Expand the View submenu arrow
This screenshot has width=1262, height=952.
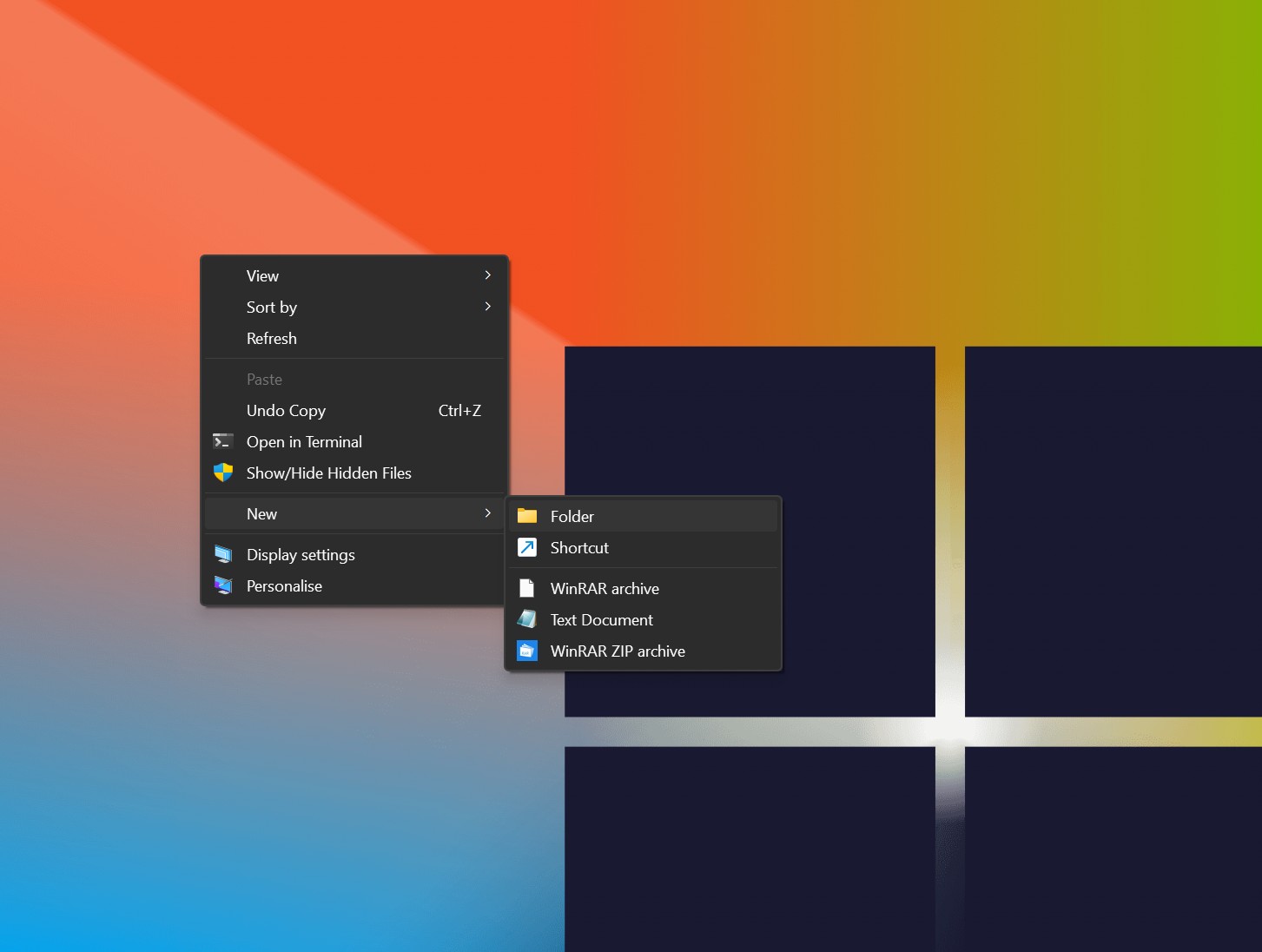tap(488, 275)
